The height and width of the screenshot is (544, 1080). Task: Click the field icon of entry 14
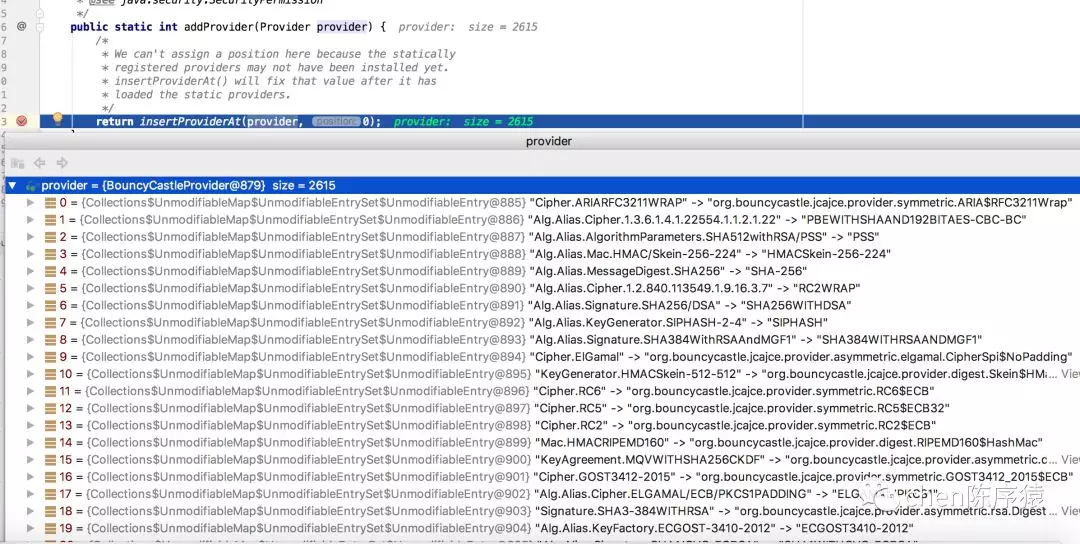pos(50,443)
